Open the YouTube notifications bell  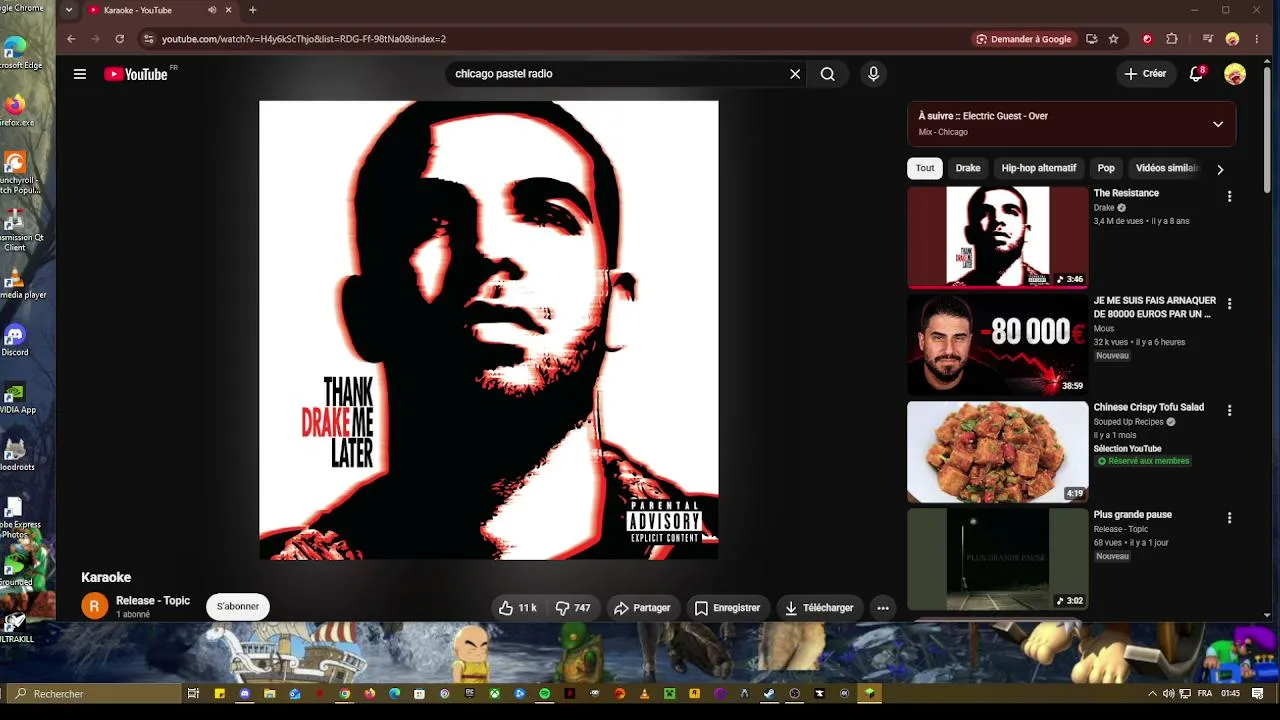pos(1196,74)
